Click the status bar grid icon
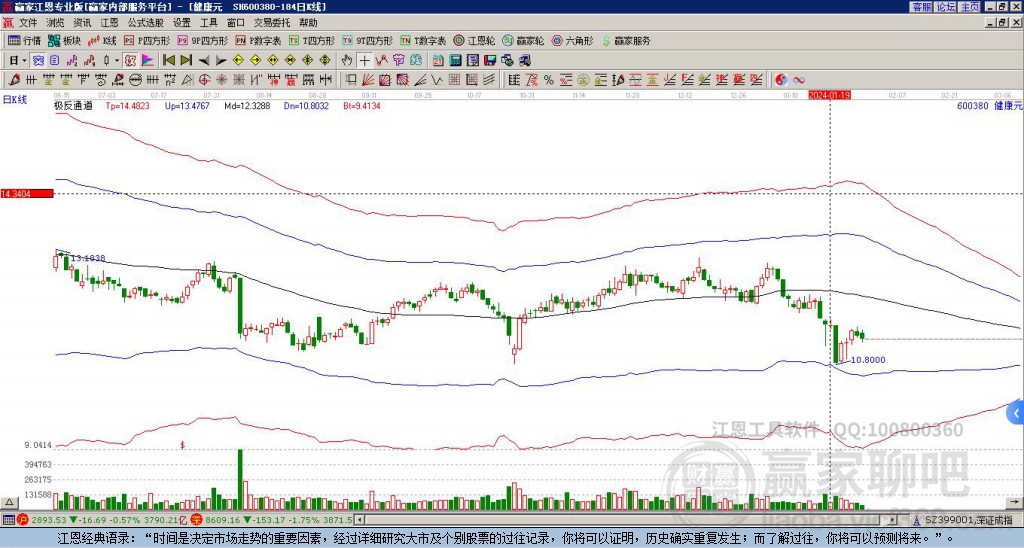The height and width of the screenshot is (548, 1024). click(x=8, y=520)
